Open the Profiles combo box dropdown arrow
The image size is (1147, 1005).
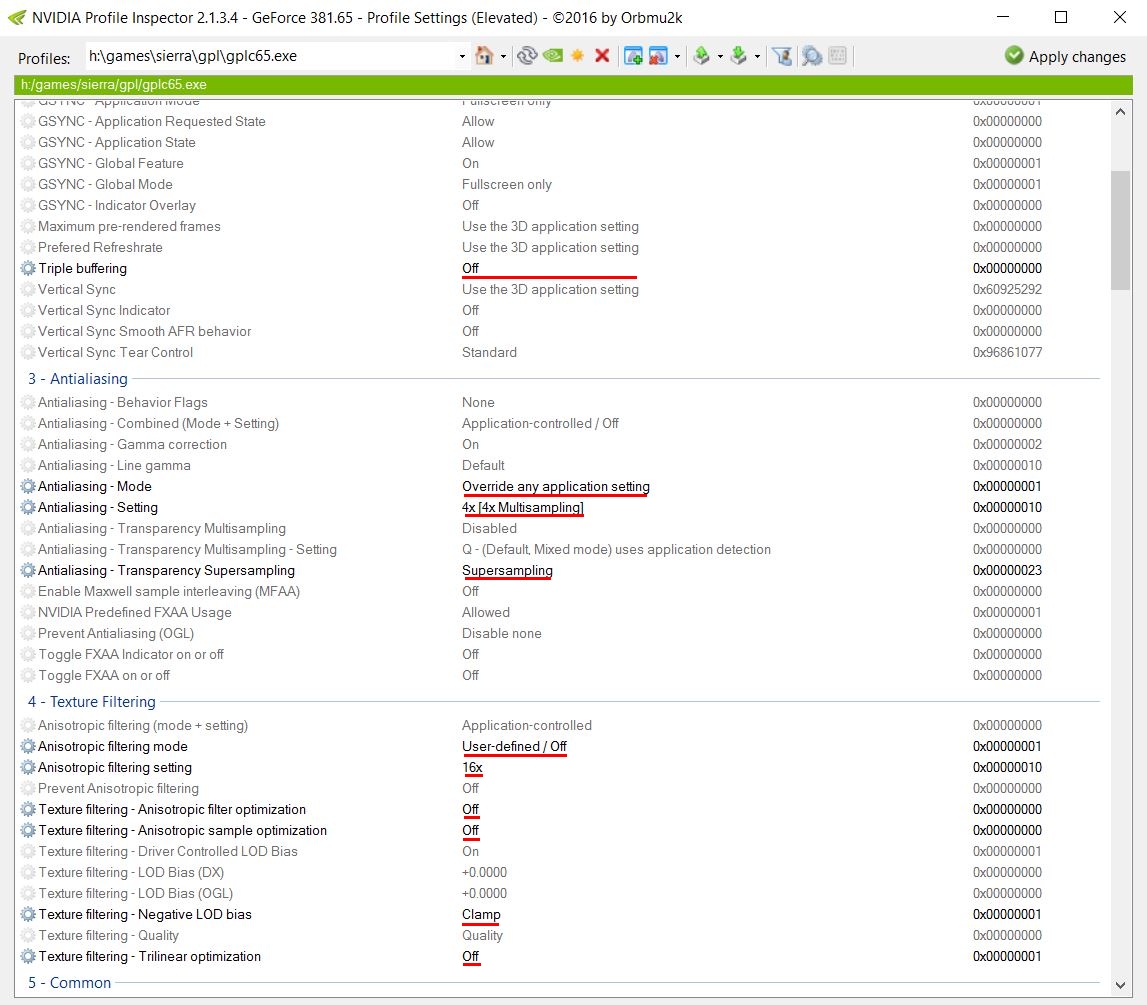click(x=462, y=56)
